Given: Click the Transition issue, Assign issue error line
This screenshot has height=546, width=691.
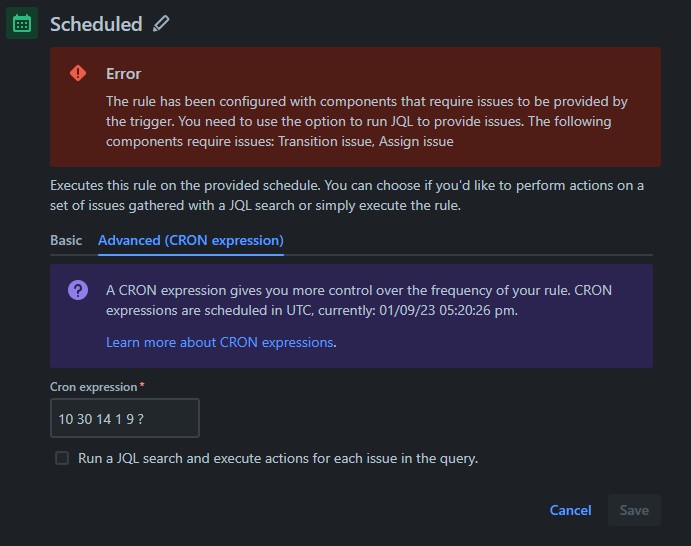Looking at the screenshot, I should coord(280,141).
